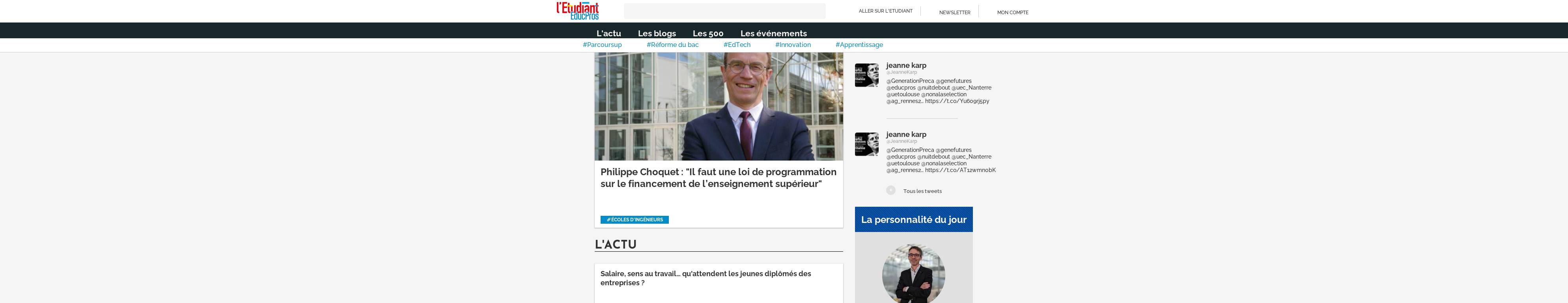The image size is (1568, 303).
Task: Open the Les événements menu item
Action: tap(774, 34)
